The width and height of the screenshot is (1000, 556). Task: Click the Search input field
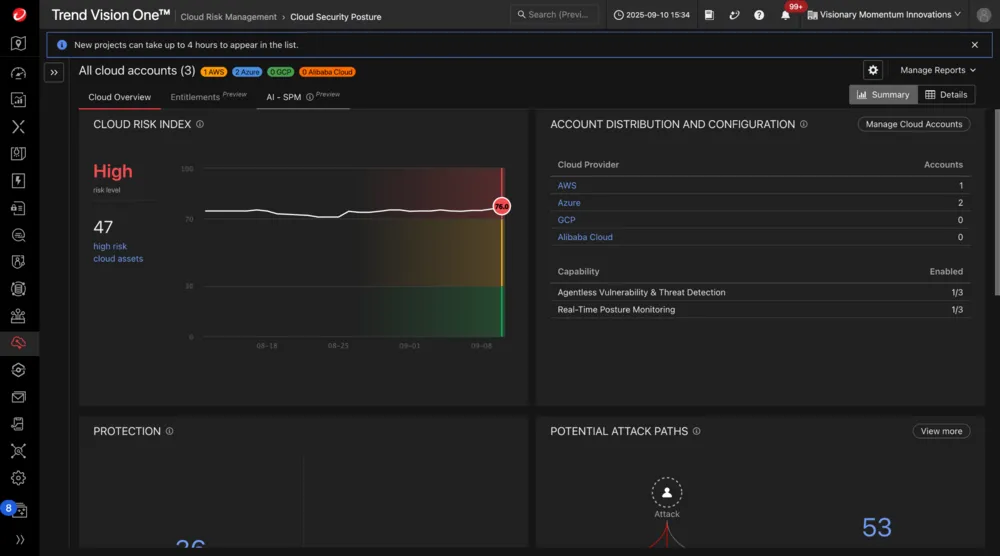tap(554, 15)
